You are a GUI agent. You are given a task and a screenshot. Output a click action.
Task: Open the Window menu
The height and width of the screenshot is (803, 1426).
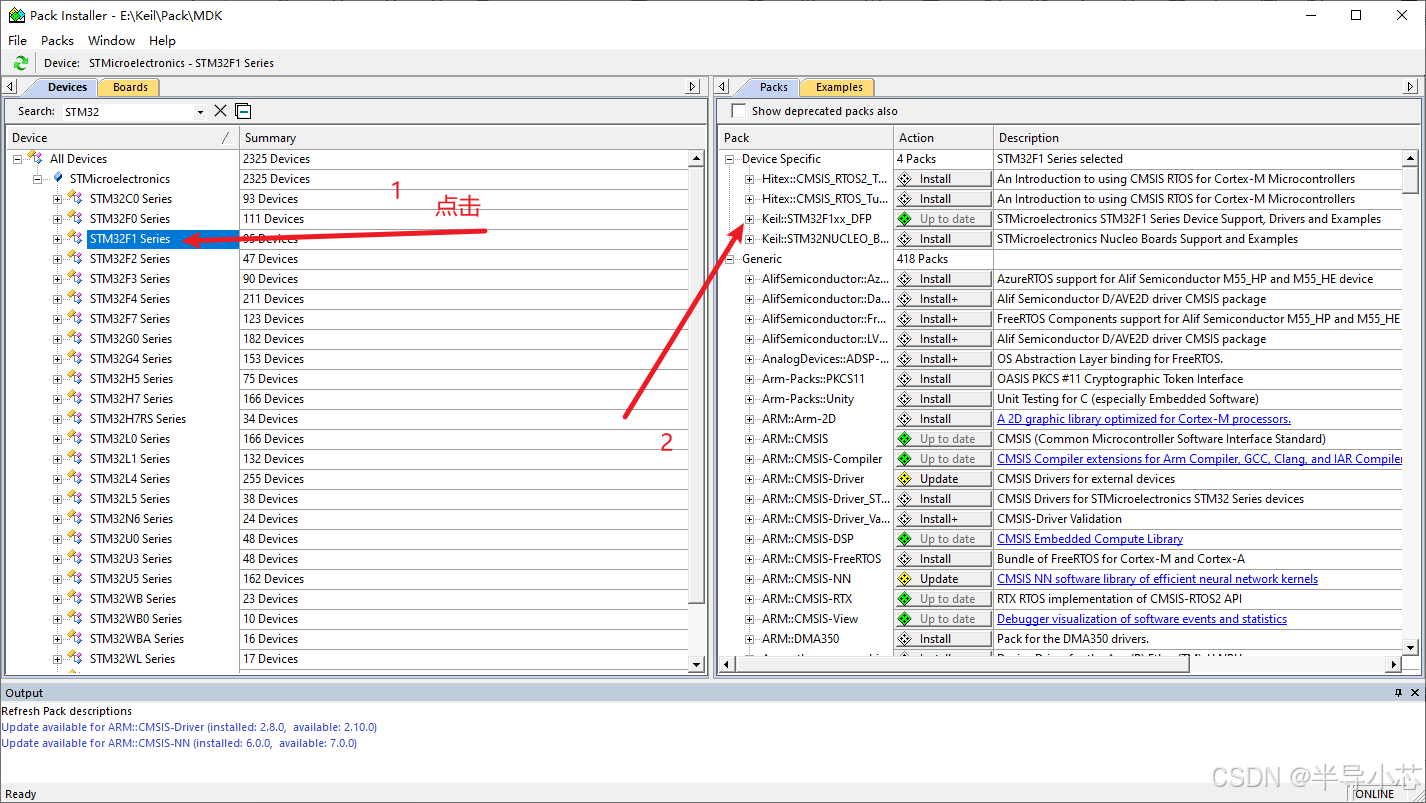click(111, 40)
